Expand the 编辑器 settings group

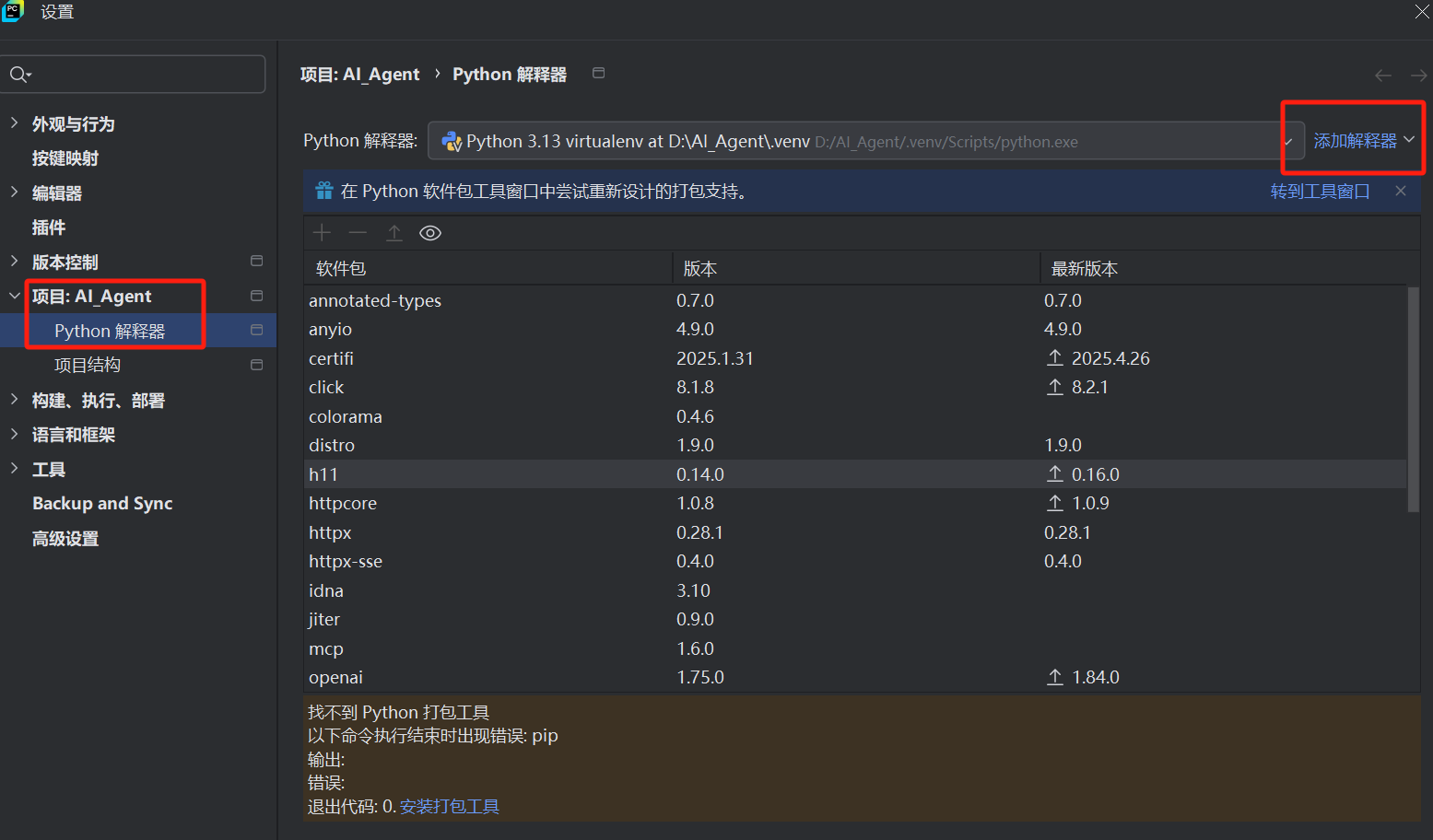pyautogui.click(x=14, y=192)
